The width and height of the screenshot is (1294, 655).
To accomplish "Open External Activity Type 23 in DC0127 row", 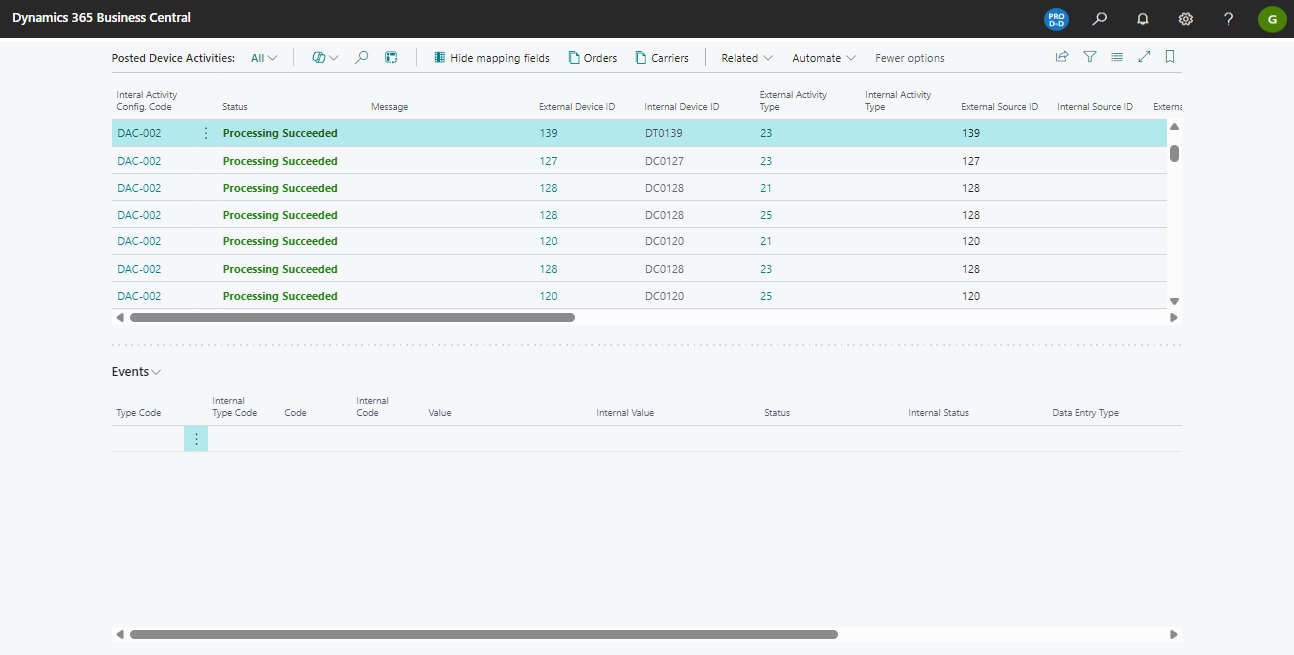I will point(766,161).
